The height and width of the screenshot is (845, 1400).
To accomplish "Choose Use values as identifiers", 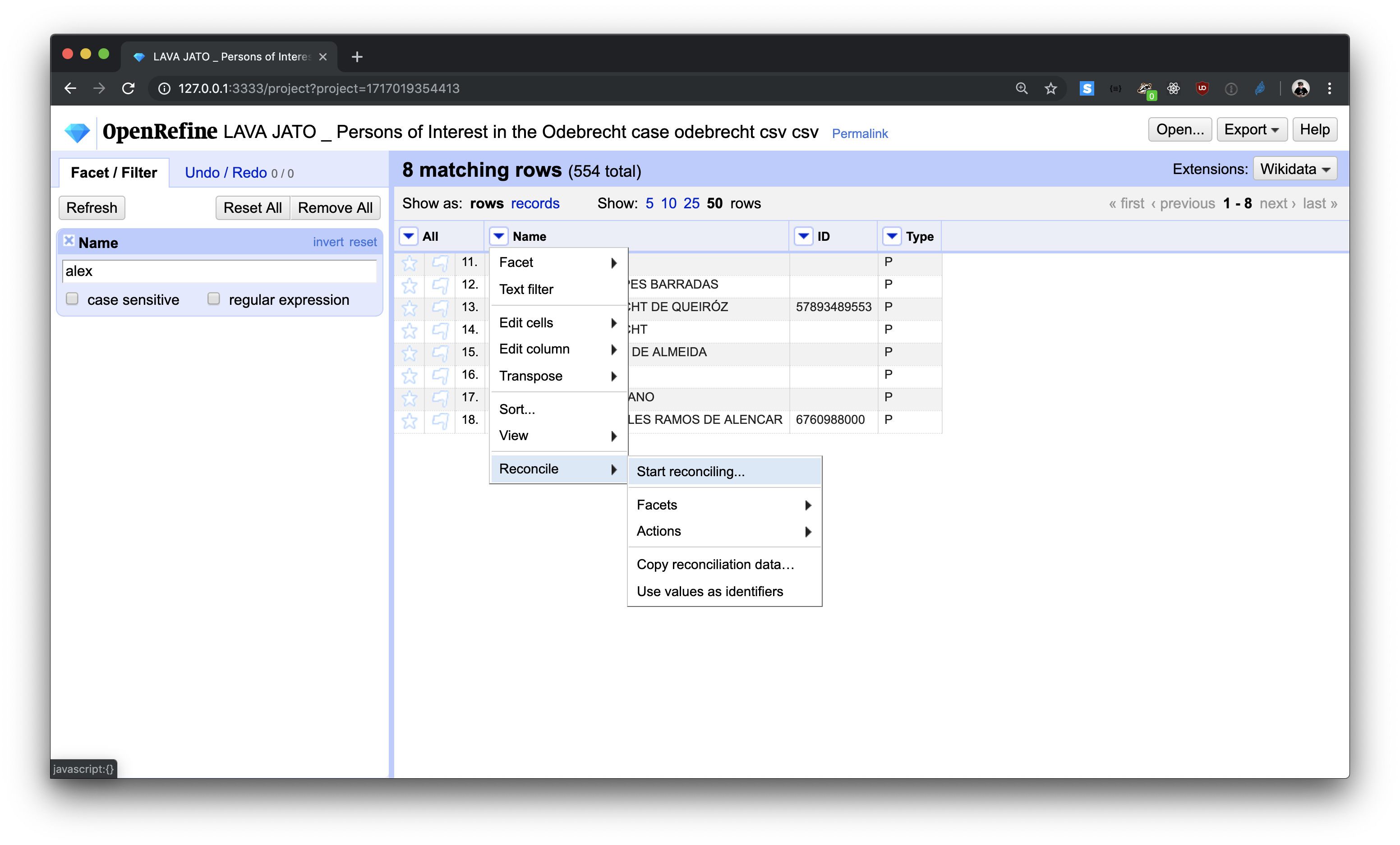I will [x=724, y=591].
